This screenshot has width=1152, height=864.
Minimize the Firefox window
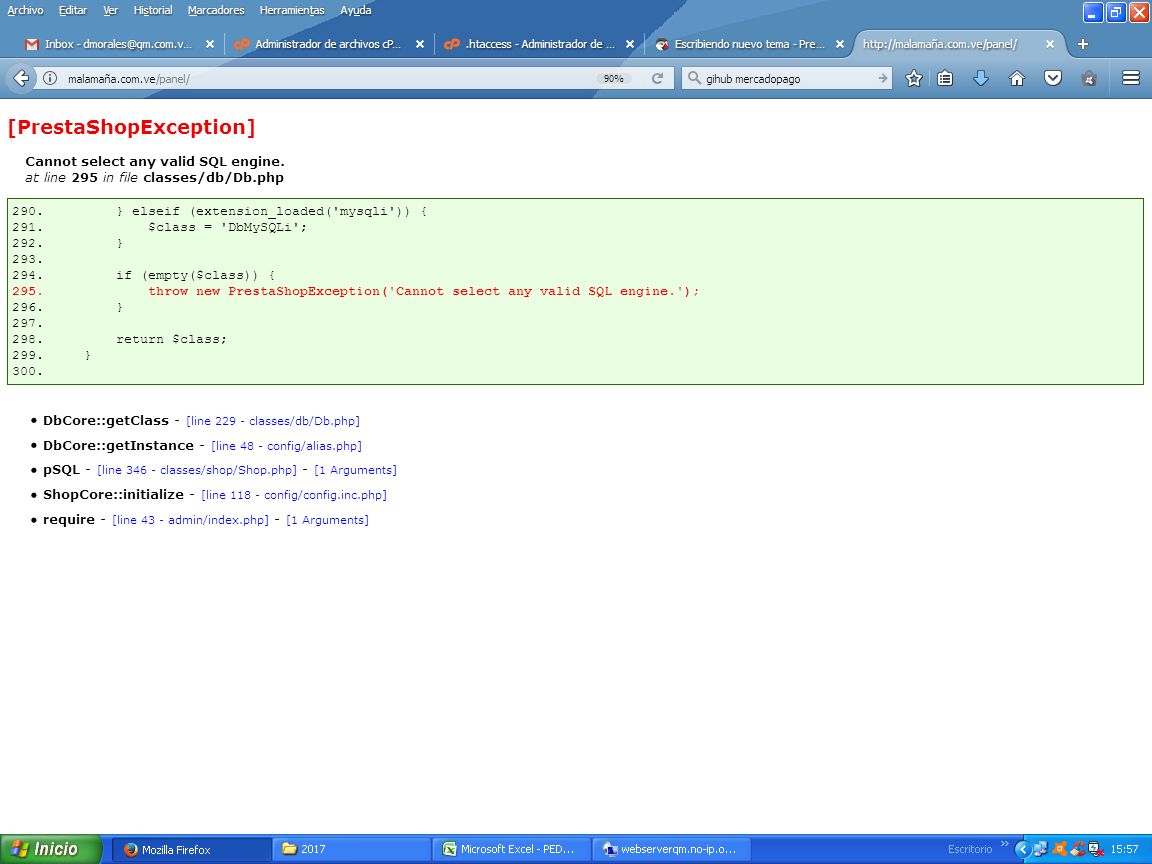click(1093, 12)
